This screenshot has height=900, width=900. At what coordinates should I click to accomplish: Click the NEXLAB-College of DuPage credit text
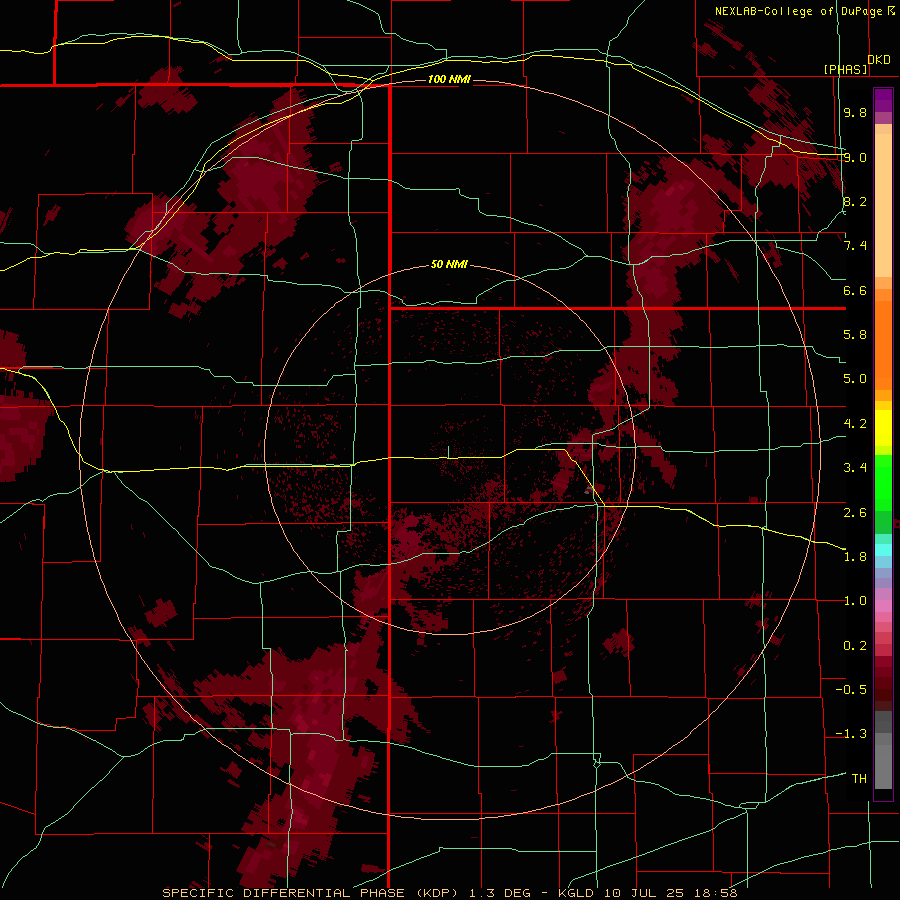pyautogui.click(x=798, y=11)
